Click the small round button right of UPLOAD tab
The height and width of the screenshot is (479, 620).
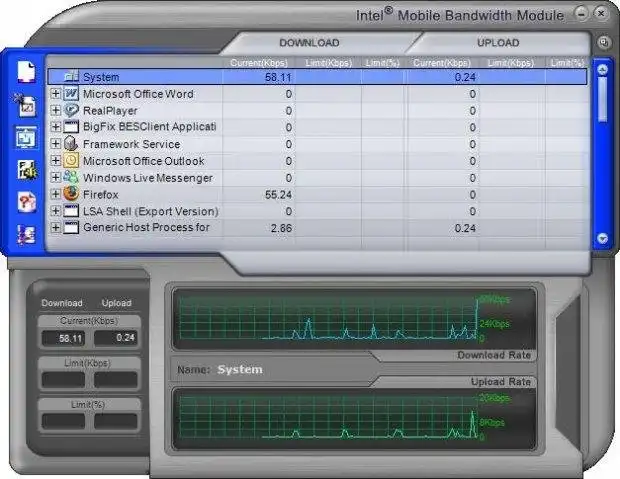pyautogui.click(x=603, y=42)
